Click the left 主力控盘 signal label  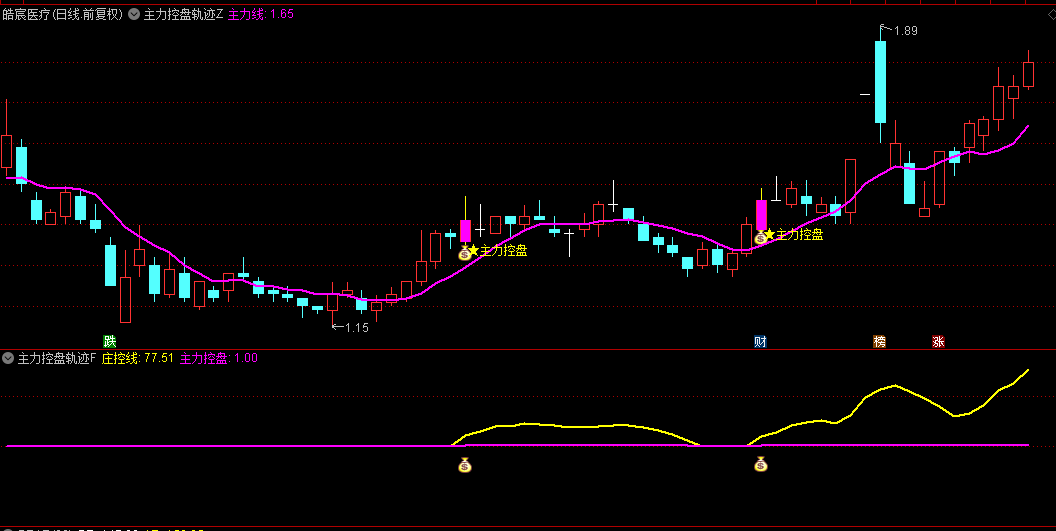(504, 251)
